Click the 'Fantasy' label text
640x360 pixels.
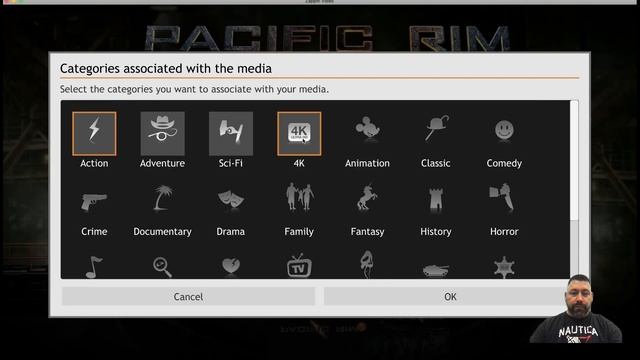[367, 232]
